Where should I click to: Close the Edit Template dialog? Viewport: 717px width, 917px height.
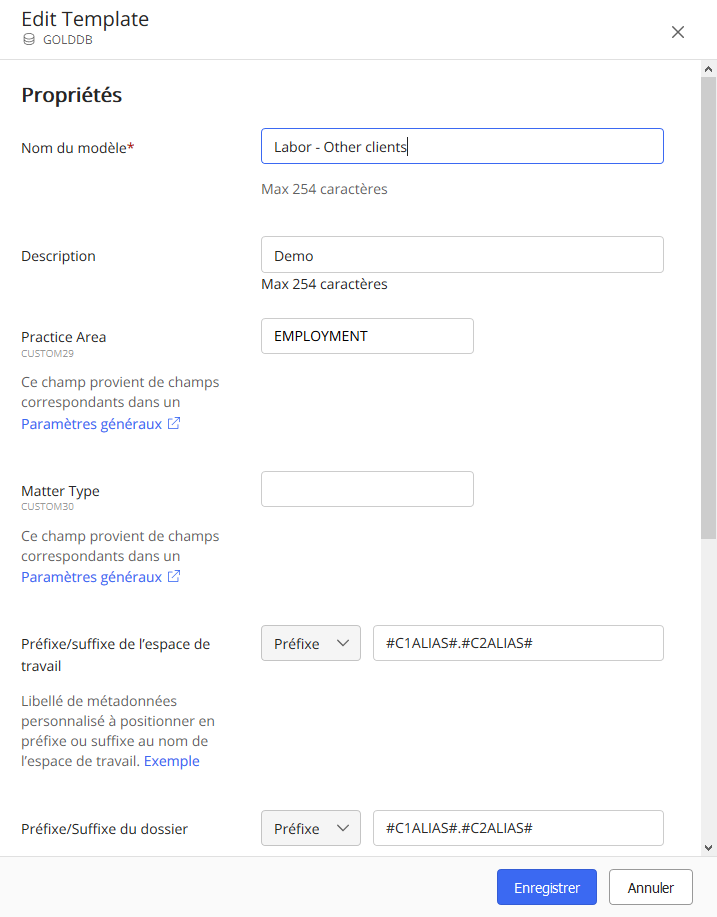coord(678,32)
